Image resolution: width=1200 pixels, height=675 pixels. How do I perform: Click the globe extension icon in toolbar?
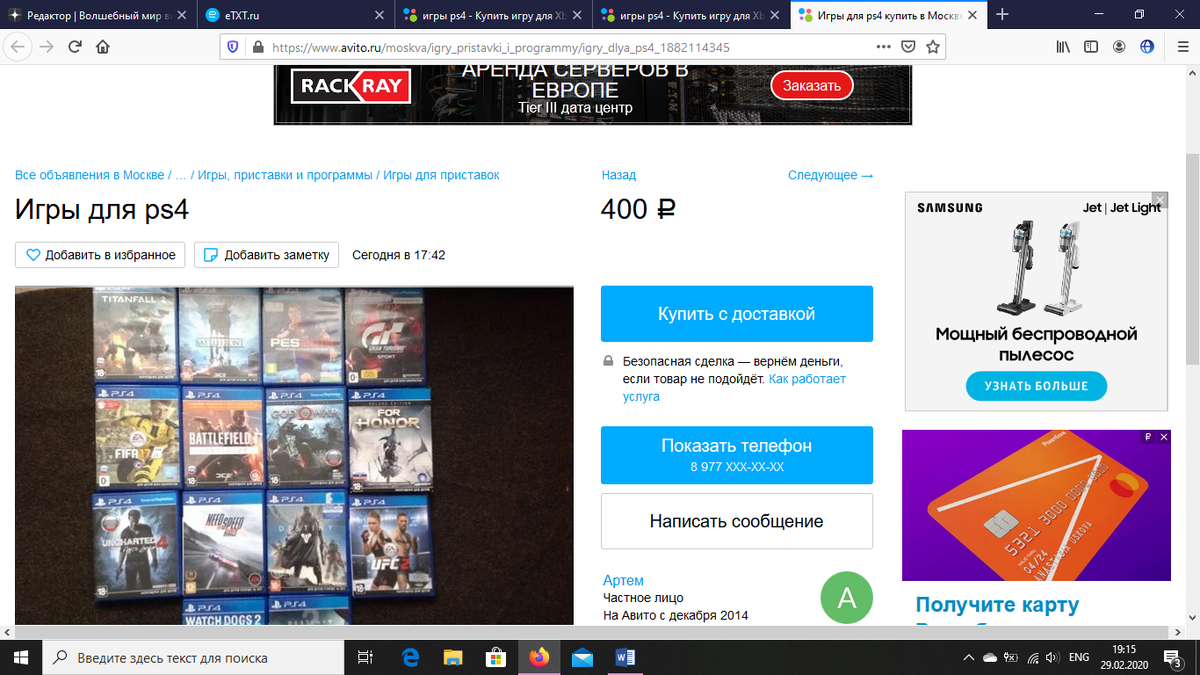tap(1147, 46)
